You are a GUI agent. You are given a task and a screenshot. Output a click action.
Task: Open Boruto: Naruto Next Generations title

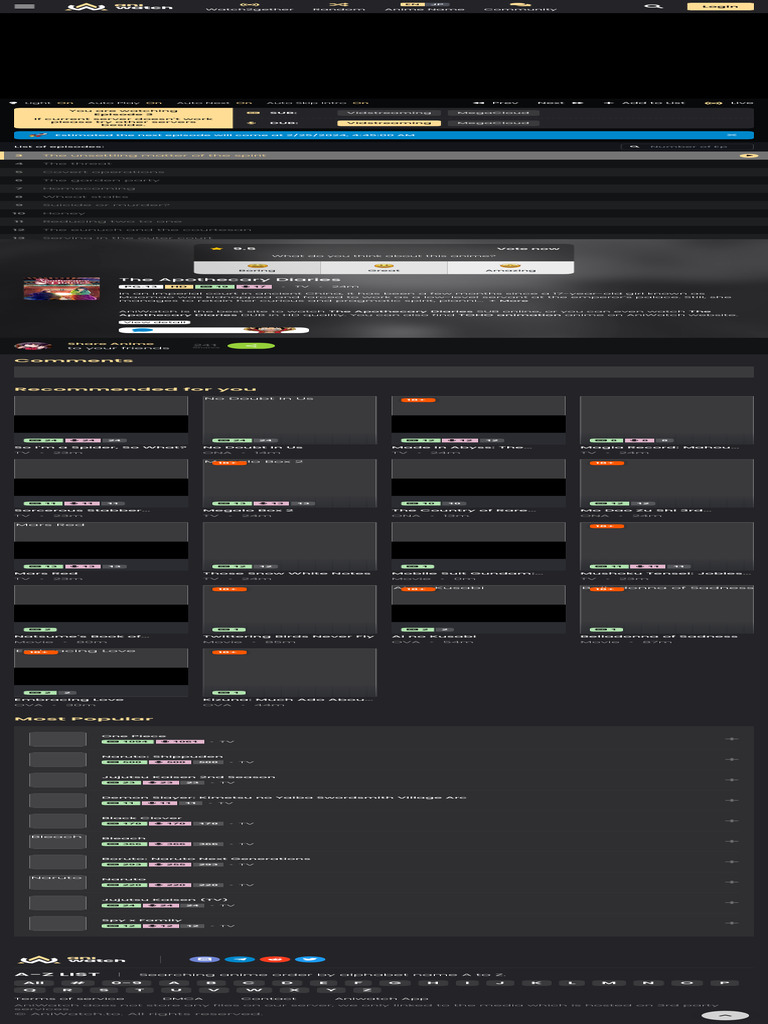coord(206,858)
